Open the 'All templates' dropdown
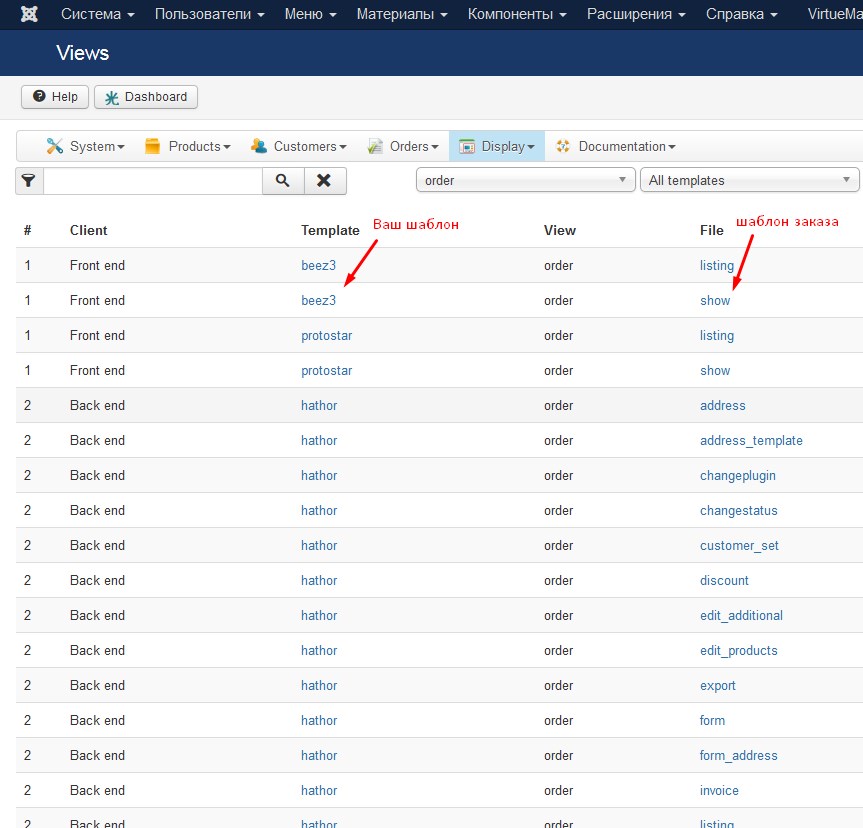This screenshot has height=828, width=863. click(x=749, y=181)
